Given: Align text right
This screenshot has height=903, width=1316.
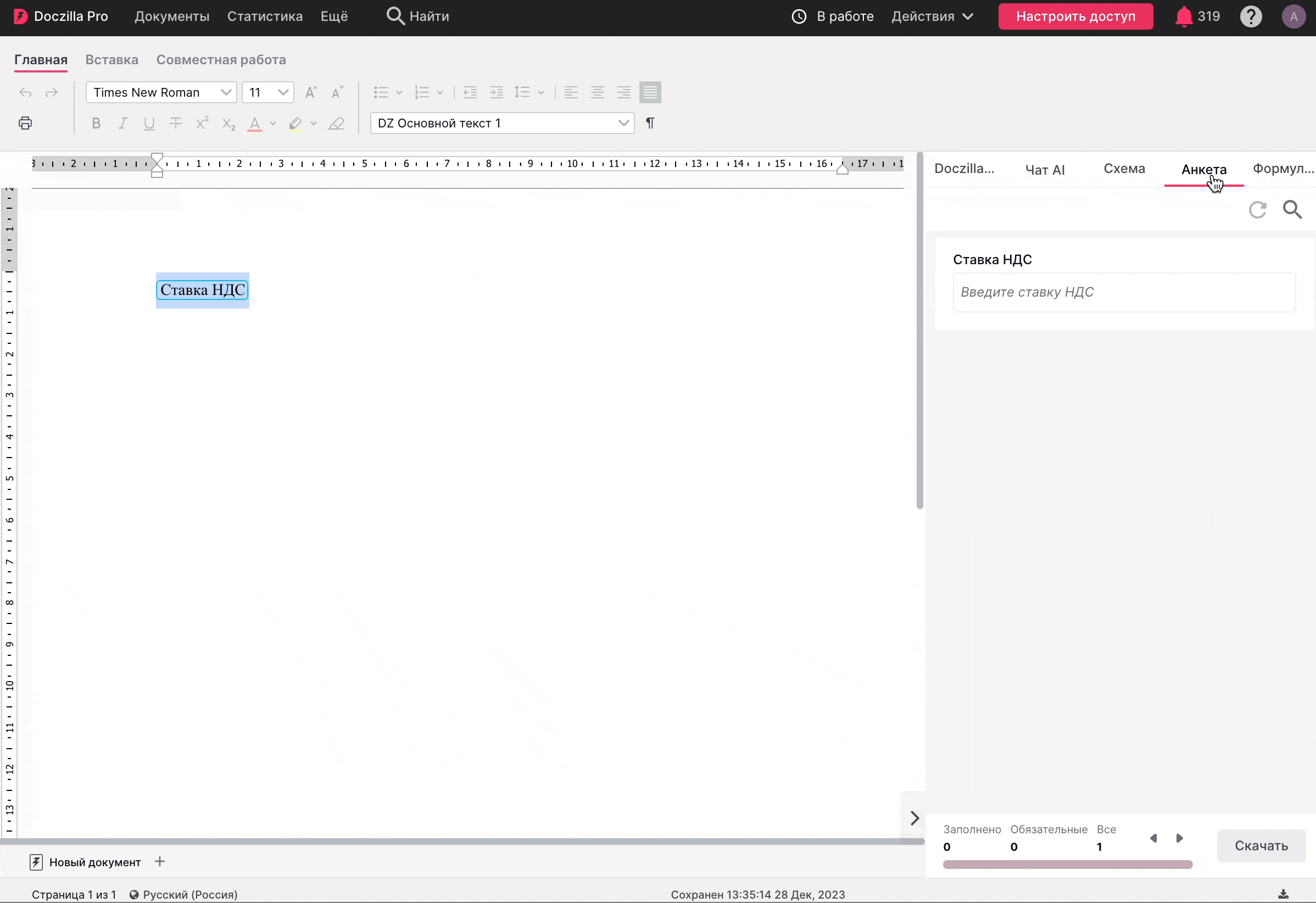Looking at the screenshot, I should pyautogui.click(x=624, y=92).
